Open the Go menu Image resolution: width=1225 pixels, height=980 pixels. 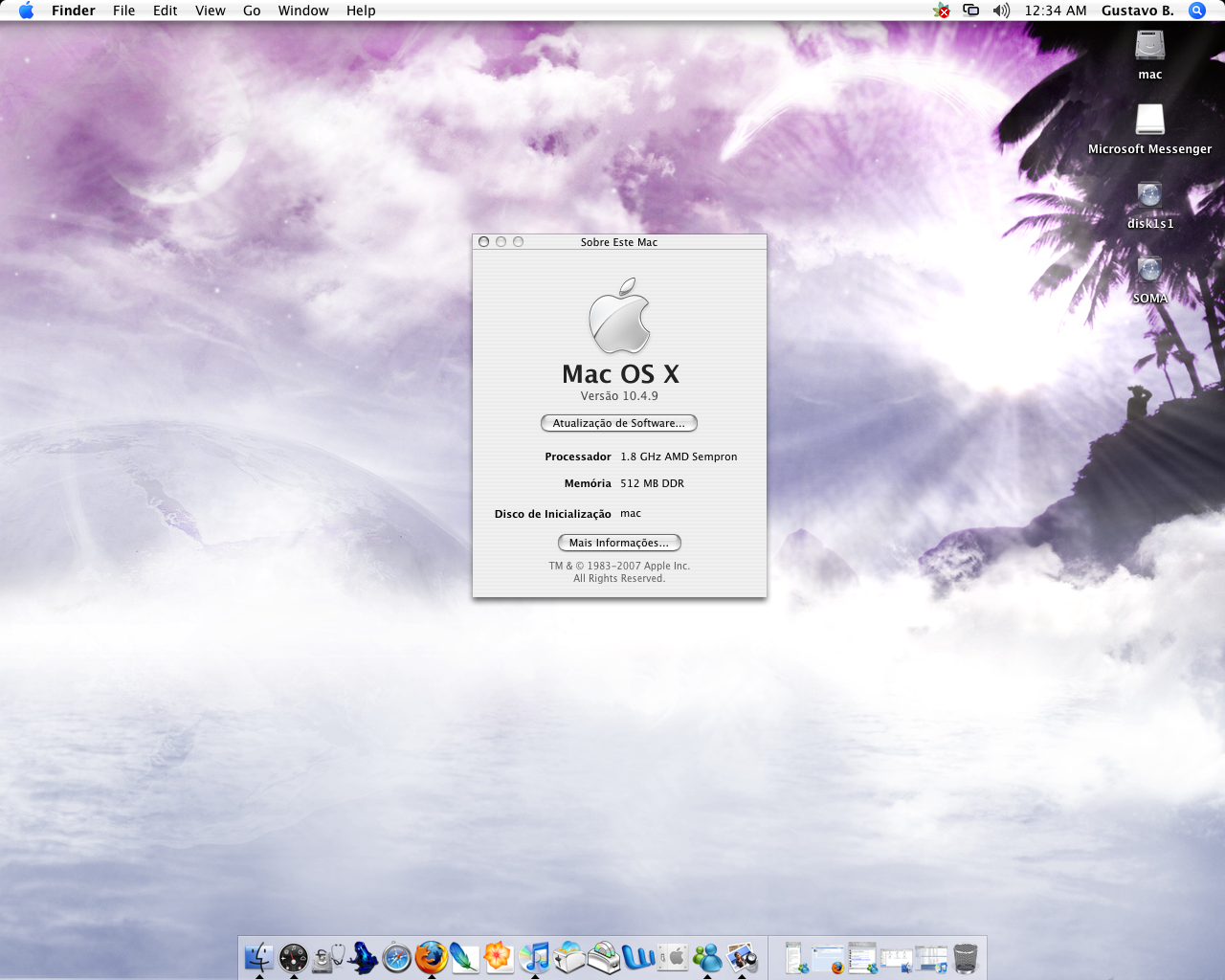tap(252, 11)
